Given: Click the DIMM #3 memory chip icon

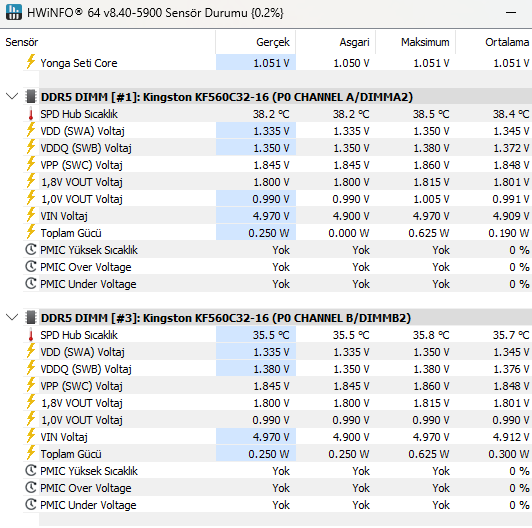Looking at the screenshot, I should 31,318.
